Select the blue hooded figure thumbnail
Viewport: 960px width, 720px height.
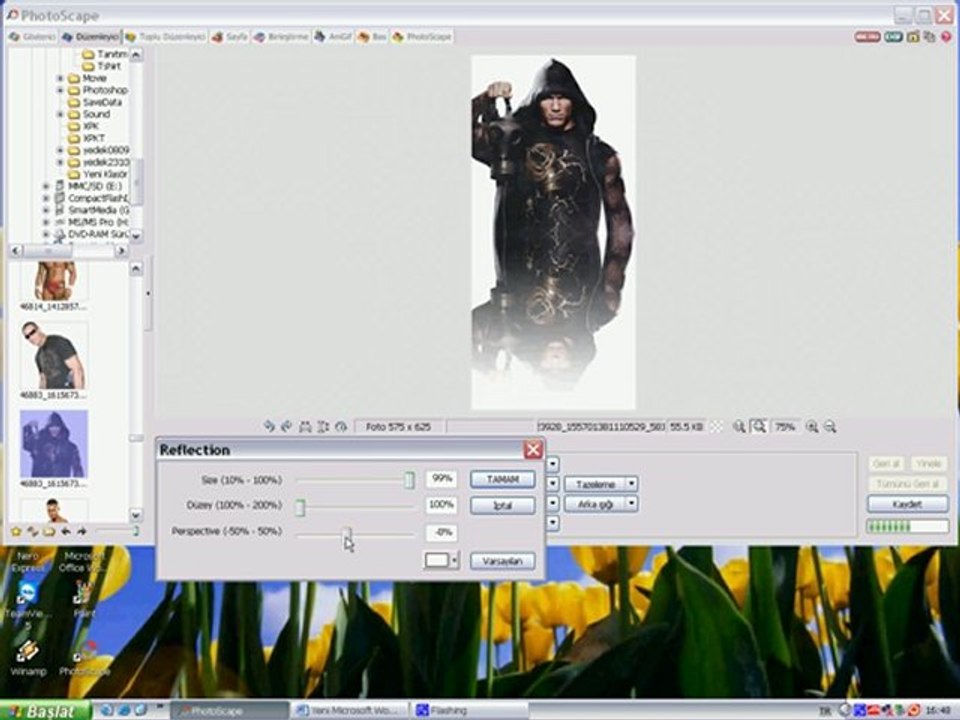(54, 443)
